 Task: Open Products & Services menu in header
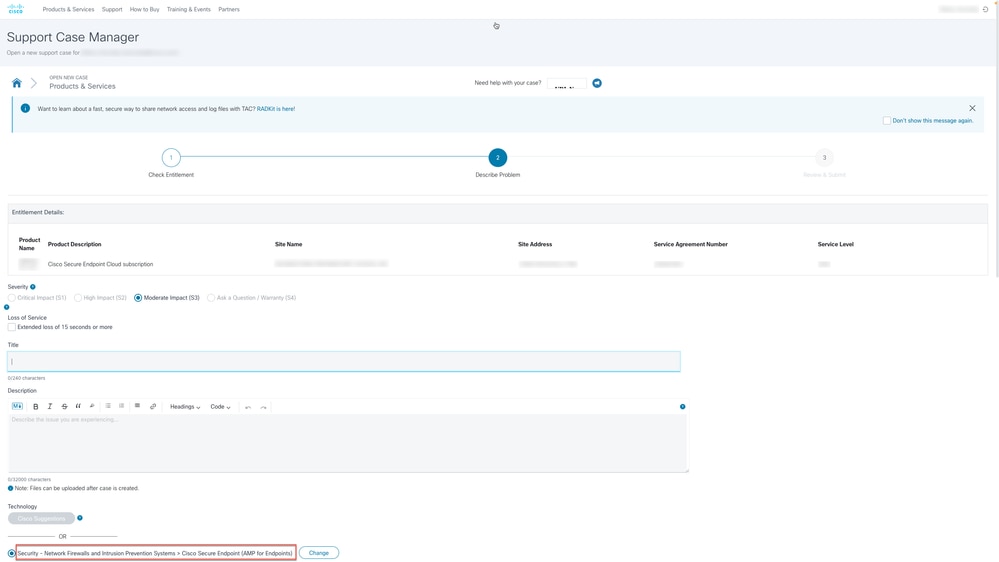68,10
